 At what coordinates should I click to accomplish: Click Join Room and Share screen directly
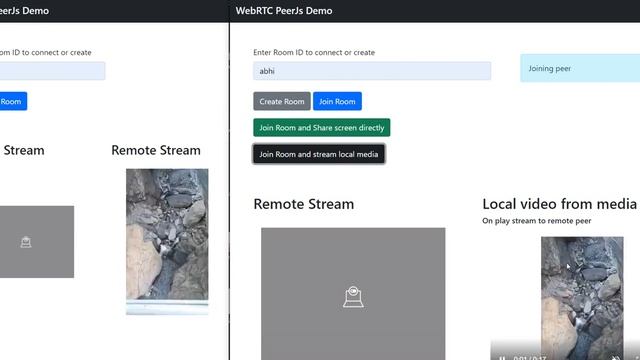[x=322, y=128]
